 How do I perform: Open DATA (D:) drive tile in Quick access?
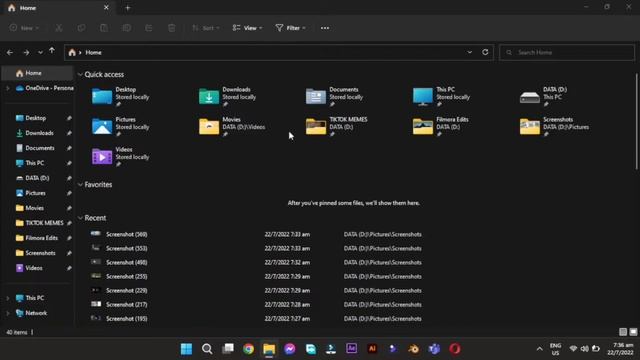(544, 97)
